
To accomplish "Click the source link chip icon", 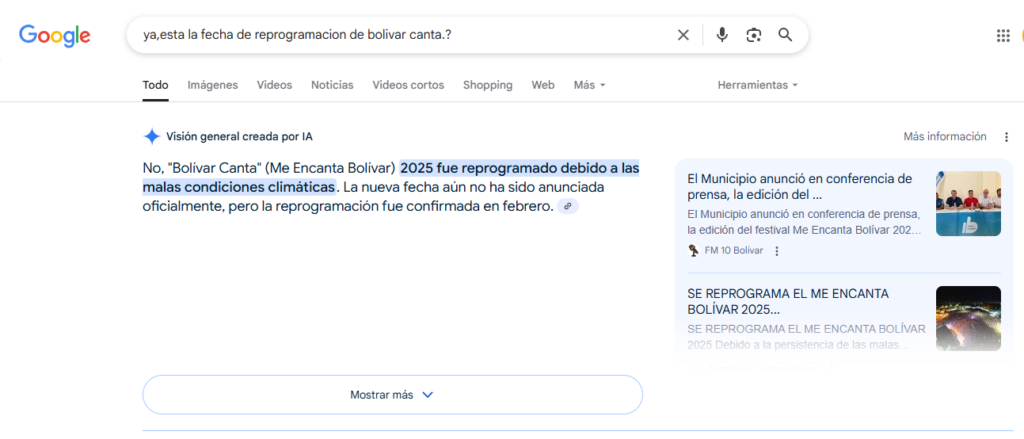I will [x=568, y=206].
